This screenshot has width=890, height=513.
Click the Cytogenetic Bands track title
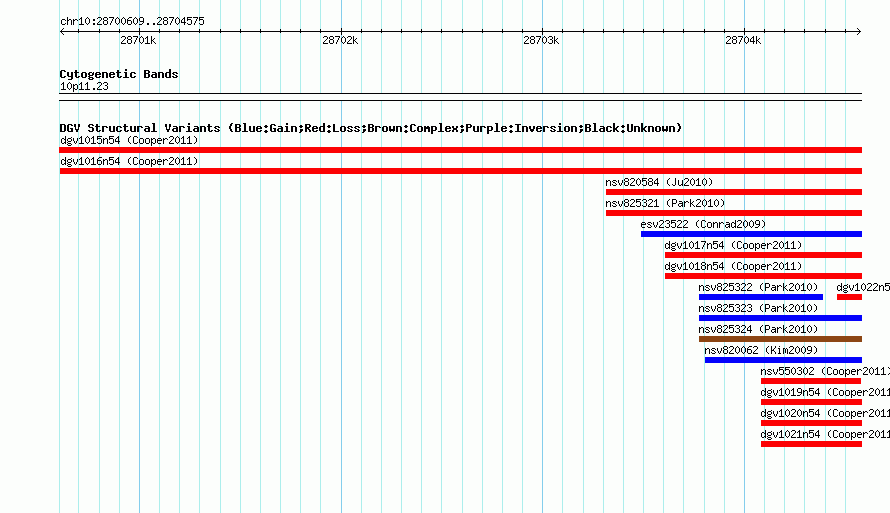(x=119, y=74)
